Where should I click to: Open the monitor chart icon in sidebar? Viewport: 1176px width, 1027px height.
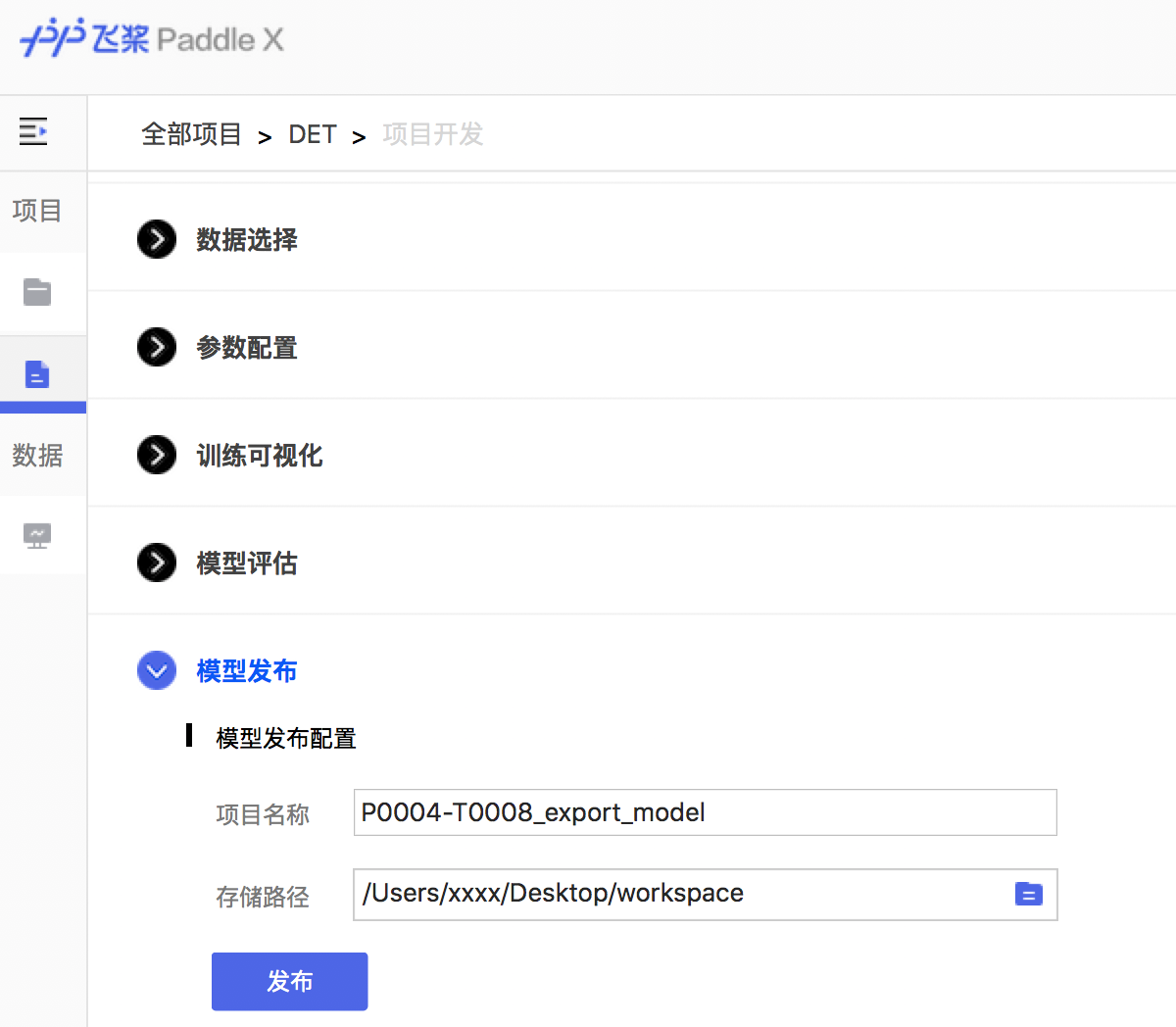(x=37, y=535)
